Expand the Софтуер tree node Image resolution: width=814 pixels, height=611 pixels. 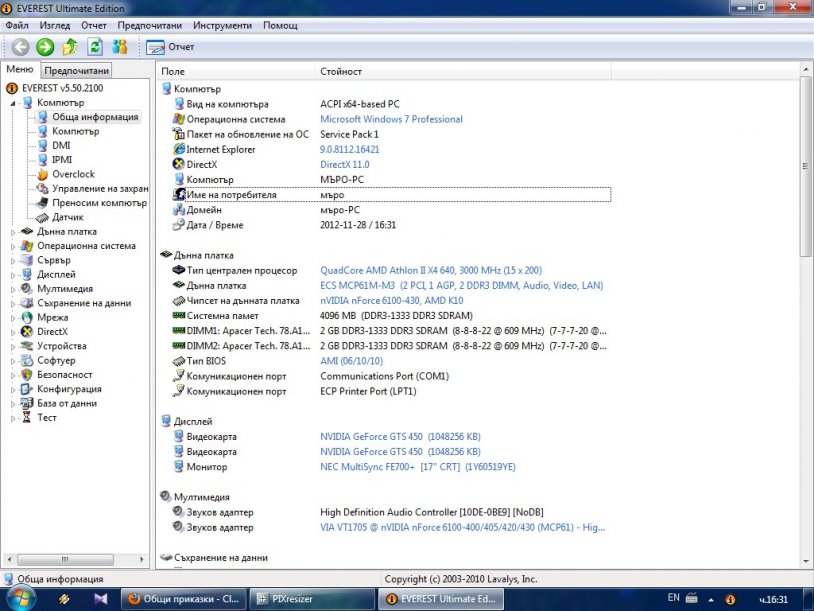pyautogui.click(x=14, y=361)
